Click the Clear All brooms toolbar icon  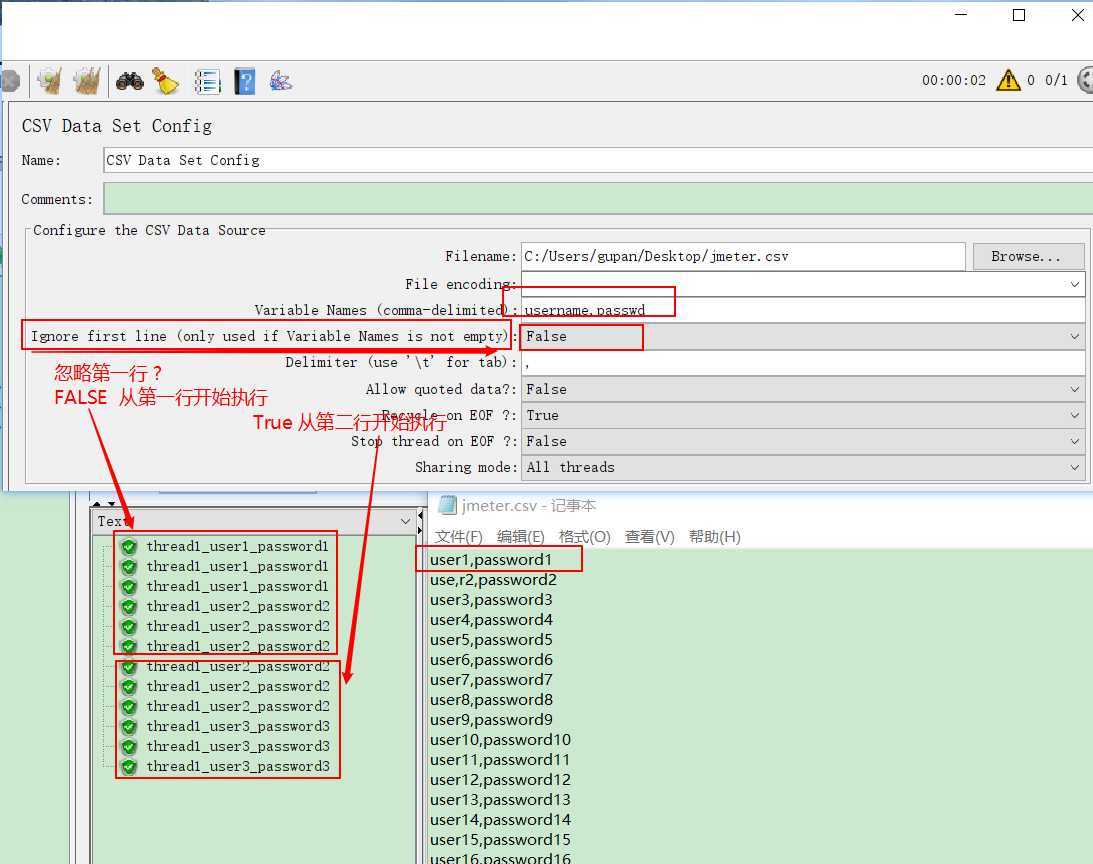(87, 81)
